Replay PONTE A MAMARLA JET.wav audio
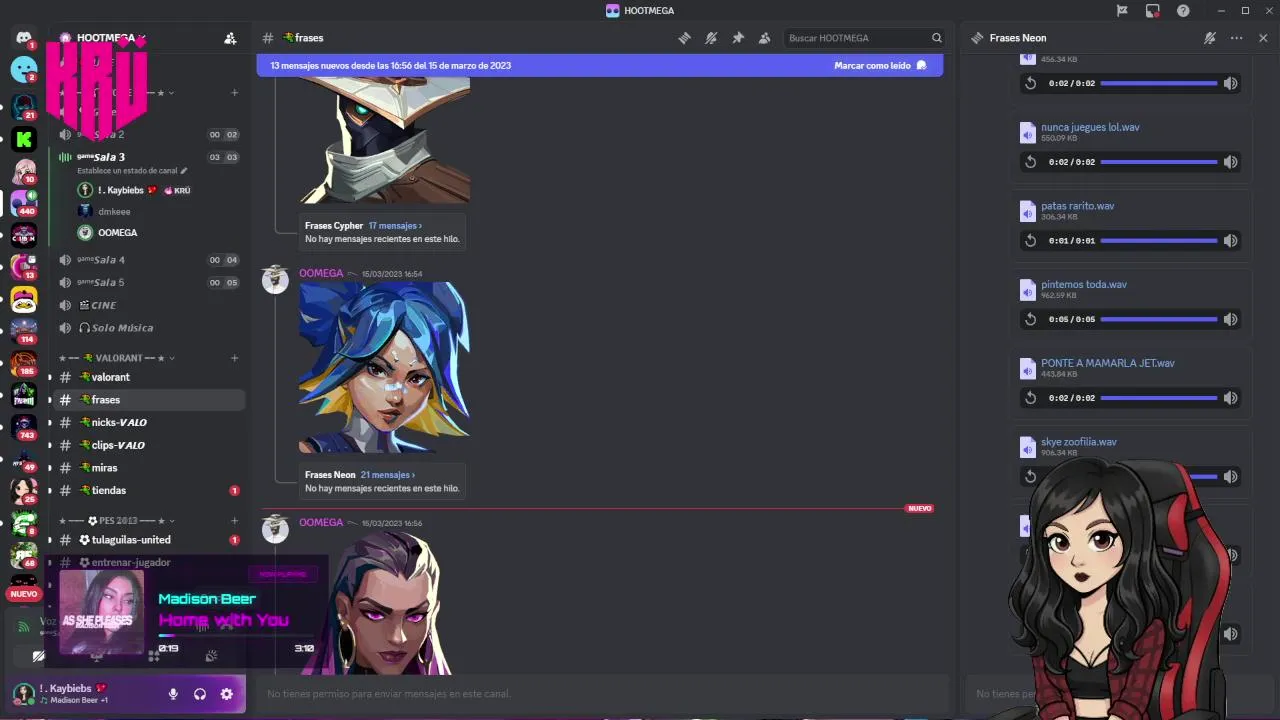Screen dimensions: 1280x720 [1031, 398]
